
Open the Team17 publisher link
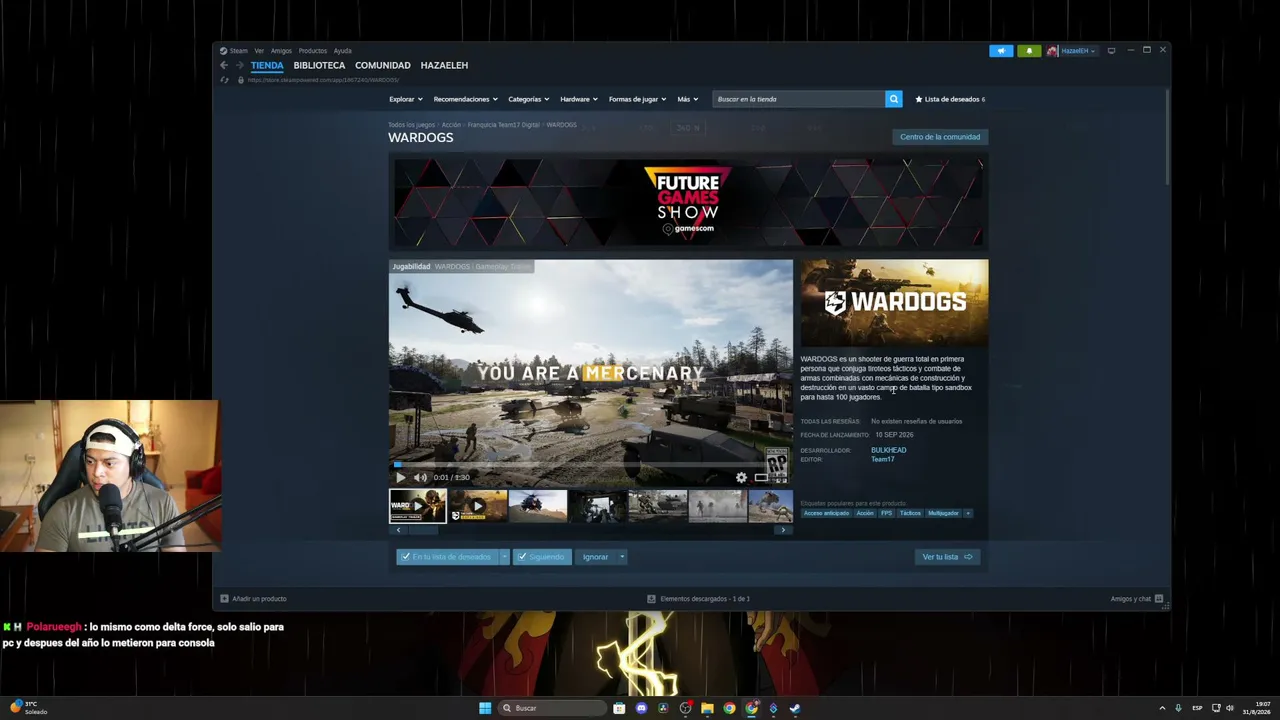pos(882,459)
